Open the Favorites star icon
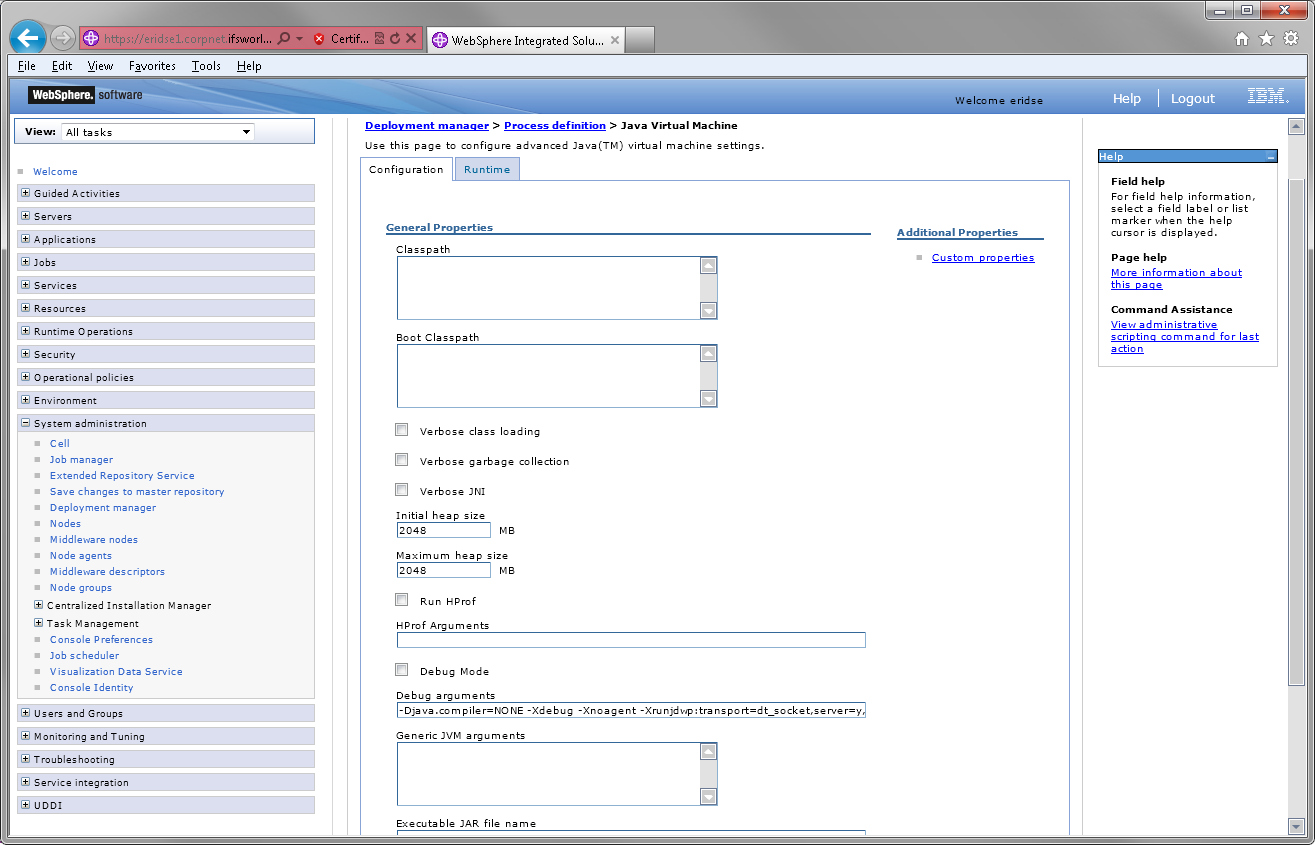This screenshot has width=1315, height=845. click(x=1266, y=39)
